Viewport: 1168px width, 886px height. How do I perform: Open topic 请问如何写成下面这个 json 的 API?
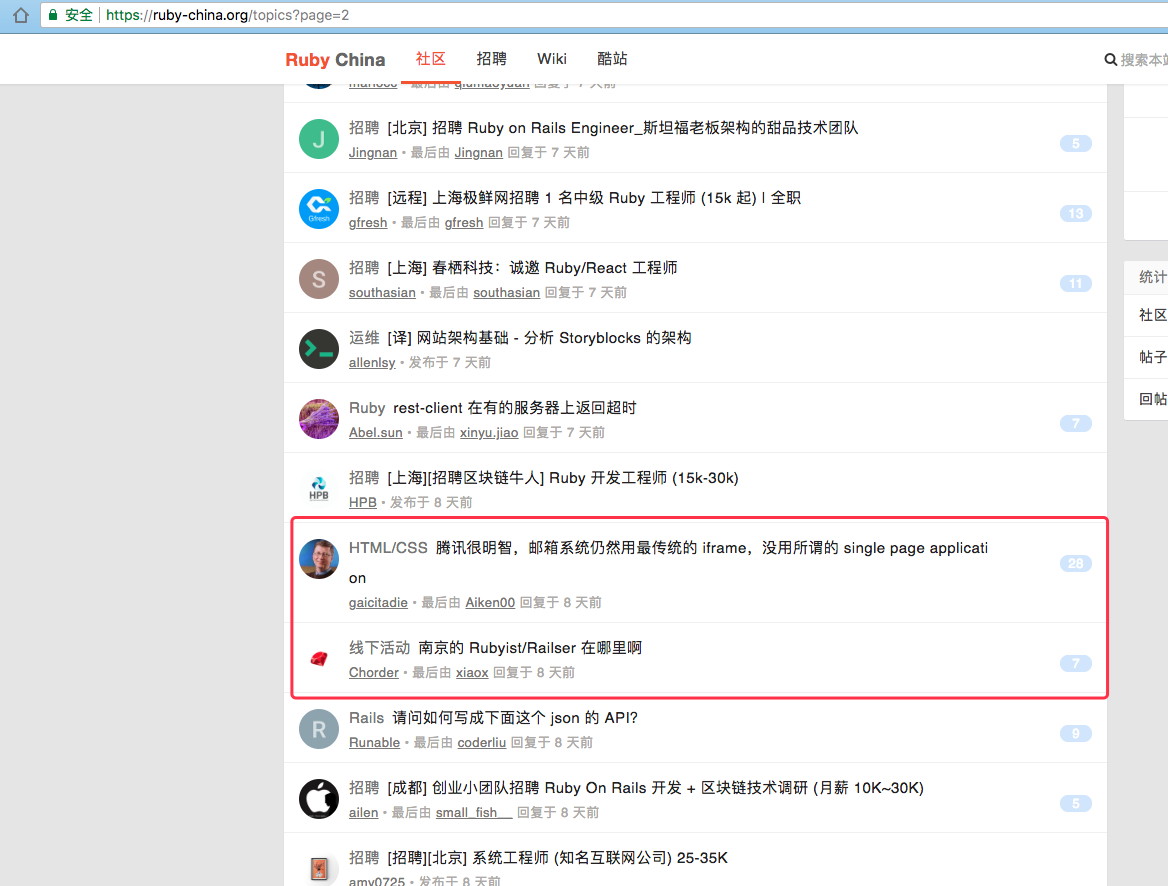[515, 718]
